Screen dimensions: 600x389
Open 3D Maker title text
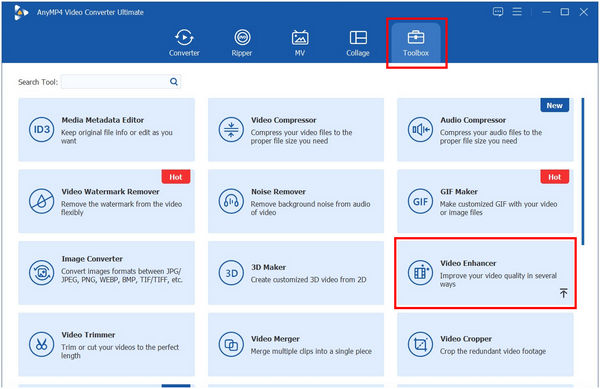268,267
